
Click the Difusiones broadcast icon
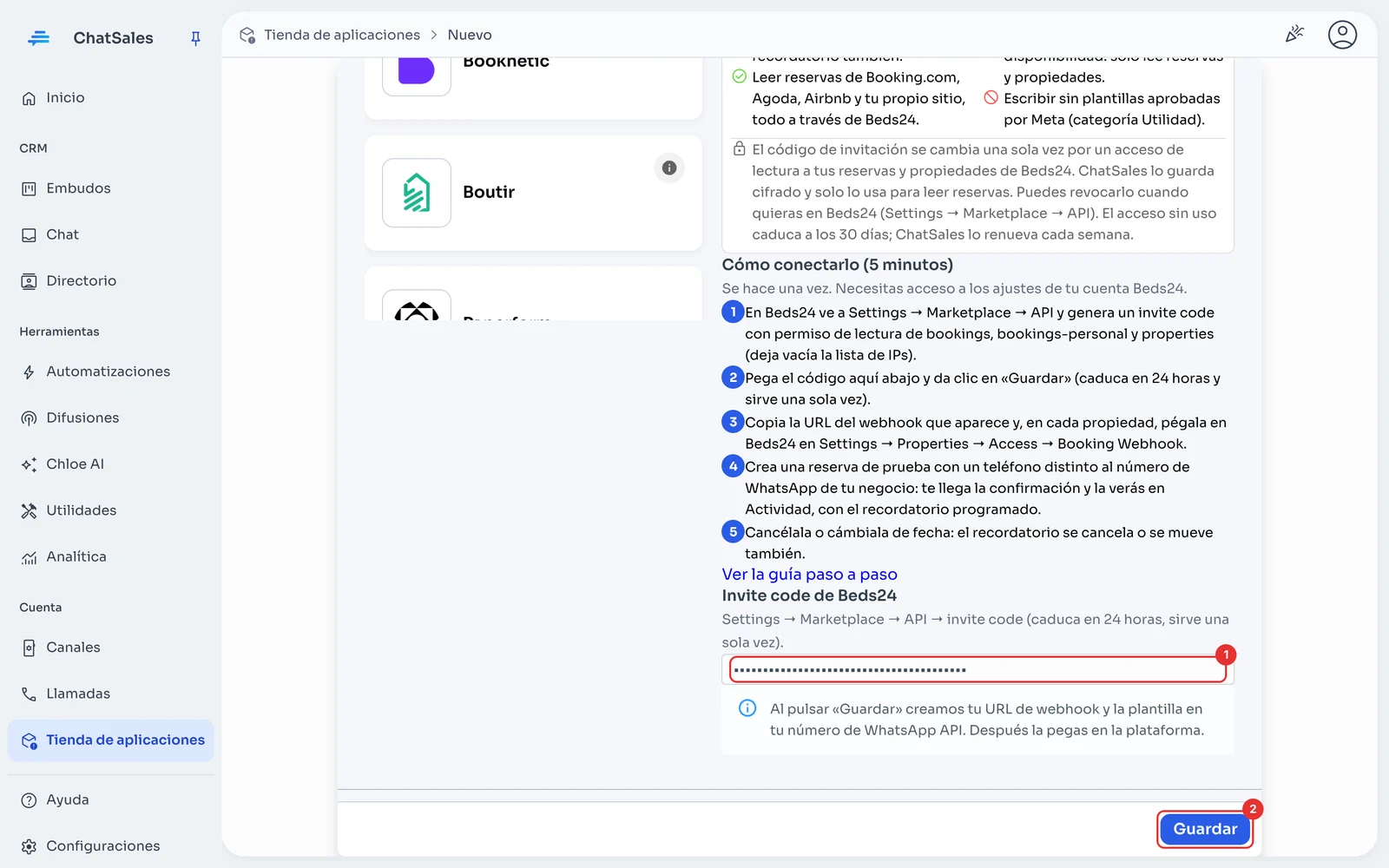[x=29, y=418]
